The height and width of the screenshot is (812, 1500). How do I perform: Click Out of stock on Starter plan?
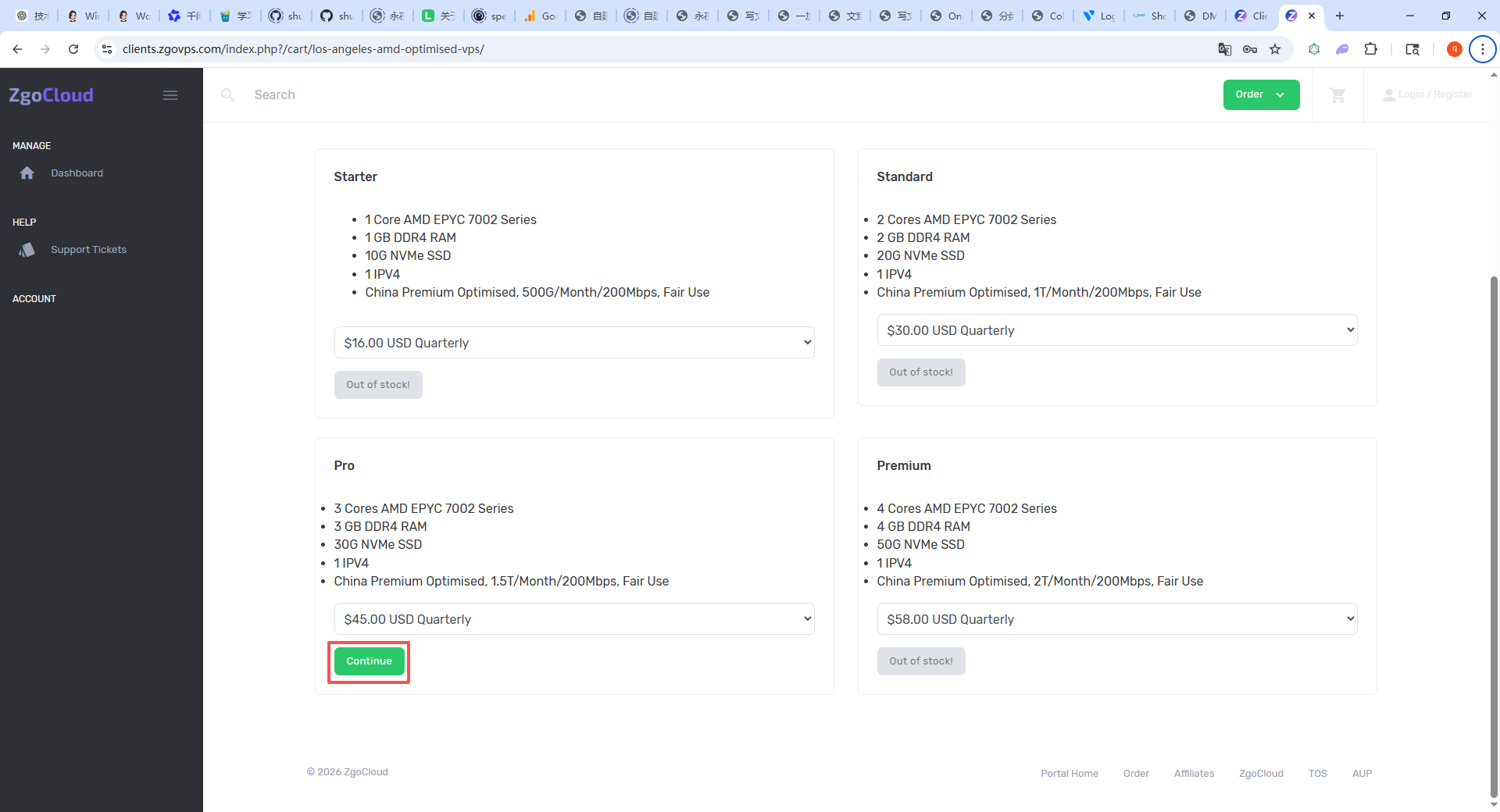378,385
